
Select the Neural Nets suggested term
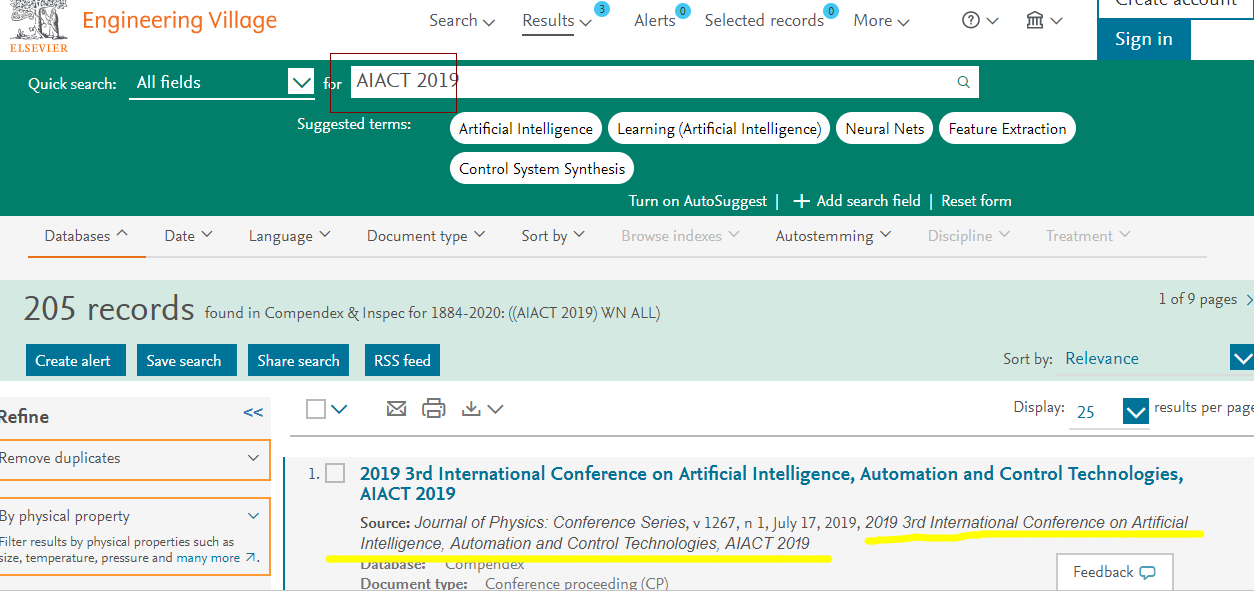(884, 129)
